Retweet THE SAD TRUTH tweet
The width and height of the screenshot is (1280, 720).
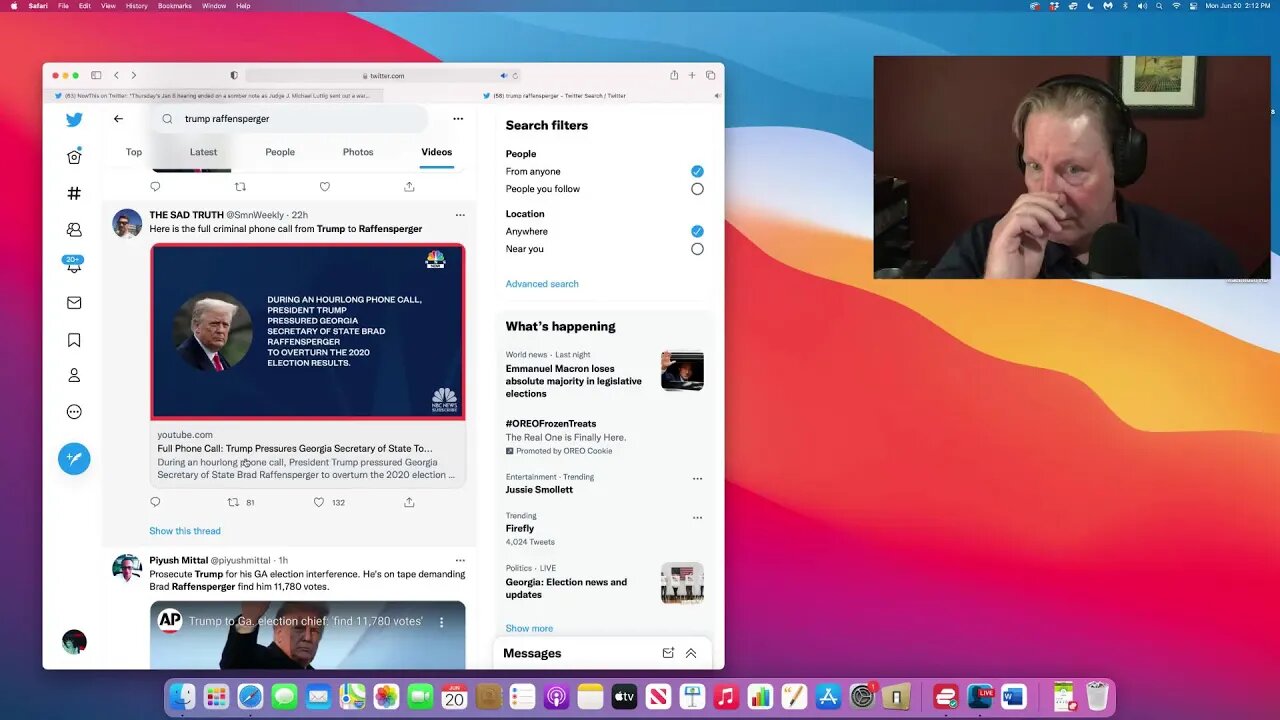click(233, 502)
